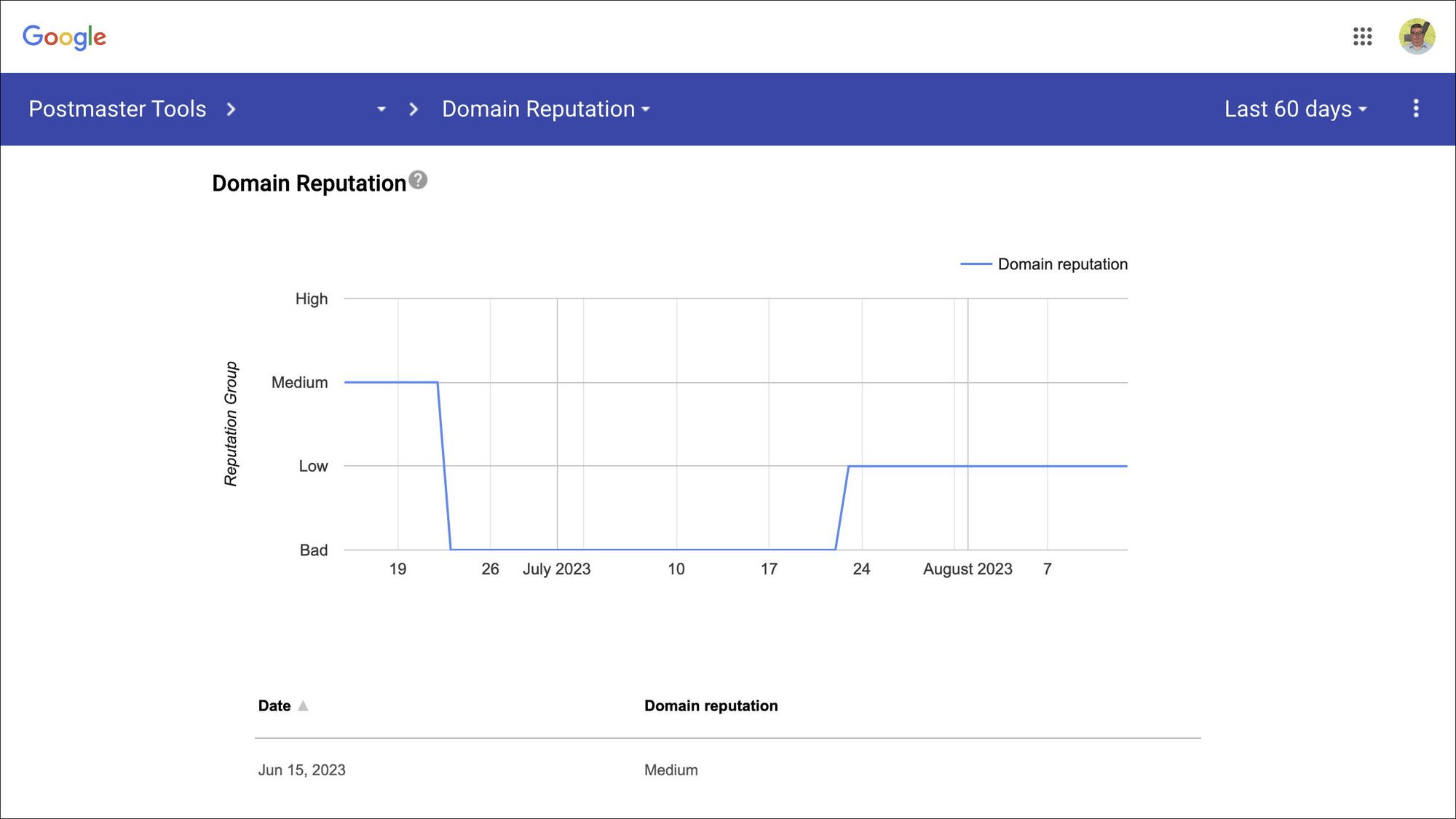This screenshot has width=1456, height=819.
Task: Click the Medium value in table
Action: click(670, 770)
